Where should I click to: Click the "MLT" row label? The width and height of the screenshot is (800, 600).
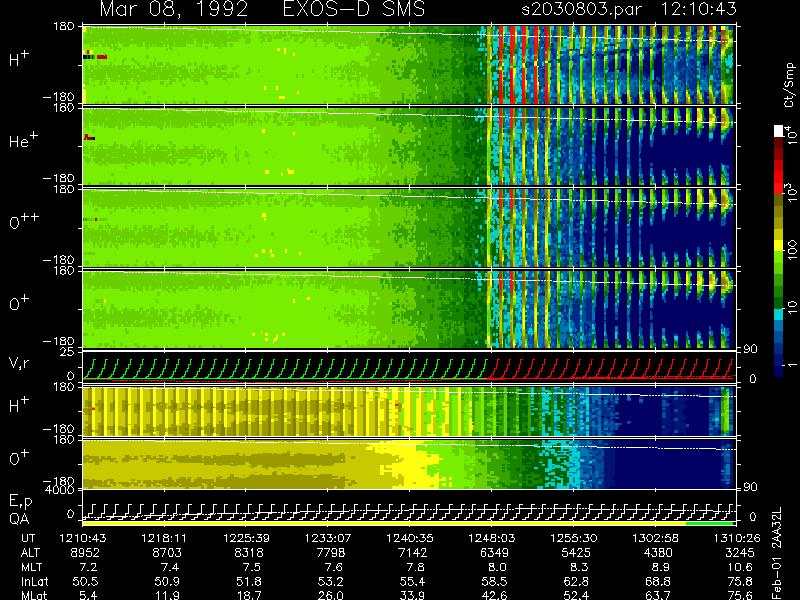pos(31,567)
